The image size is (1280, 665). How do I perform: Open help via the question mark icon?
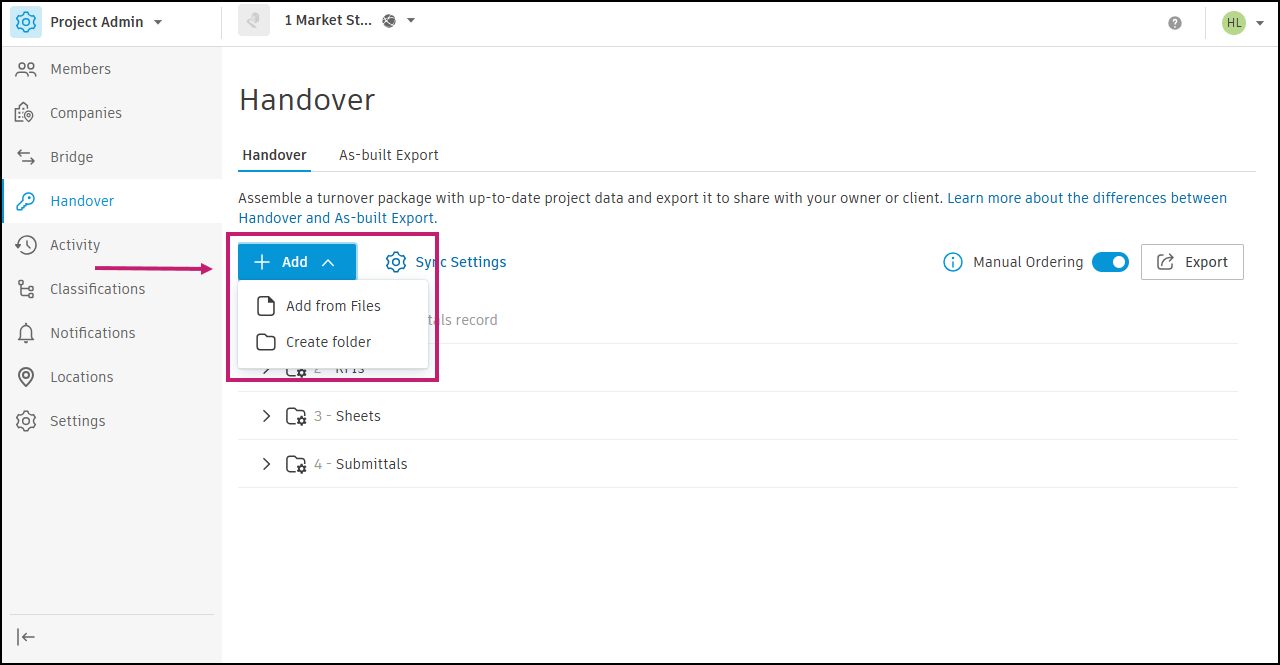point(1175,22)
